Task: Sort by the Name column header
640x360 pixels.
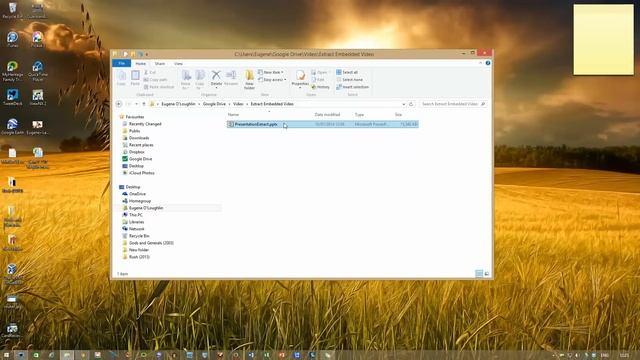Action: coord(233,115)
